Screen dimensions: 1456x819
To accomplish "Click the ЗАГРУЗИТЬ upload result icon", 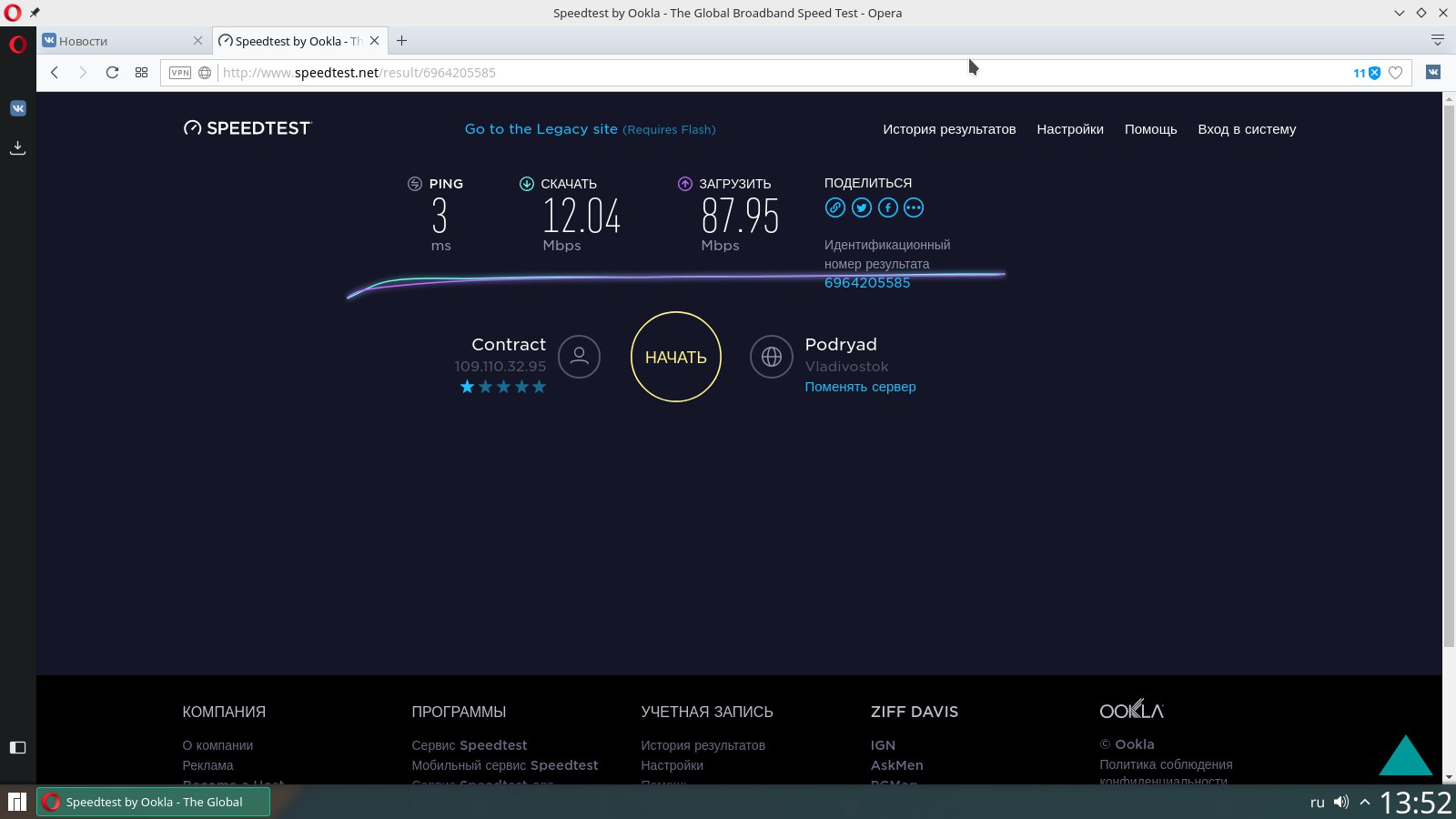I will tap(685, 184).
